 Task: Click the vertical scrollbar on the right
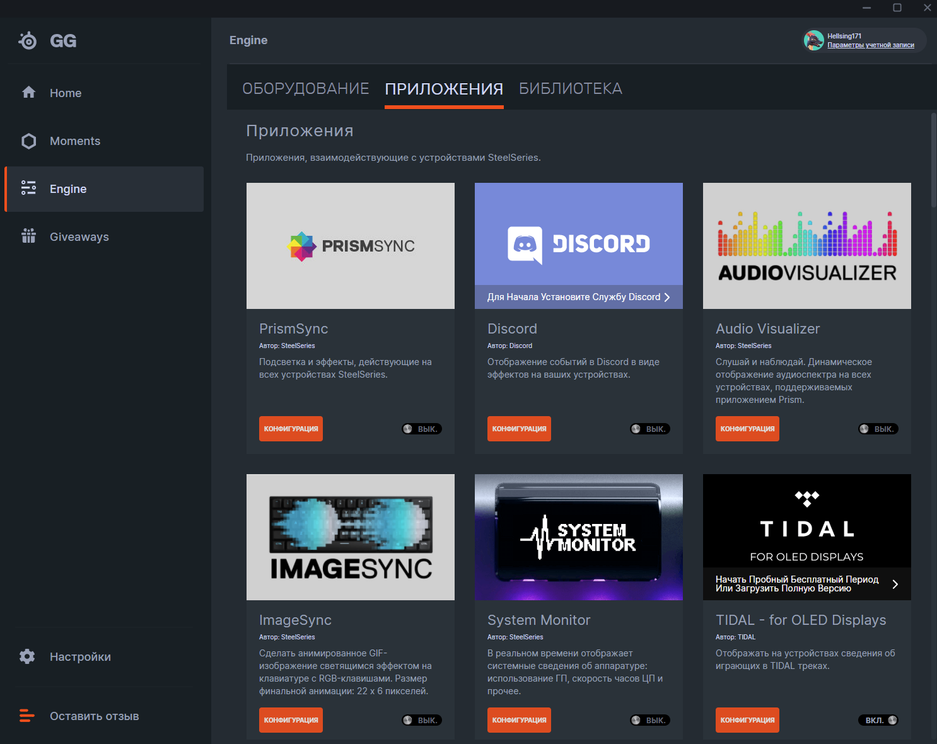pos(933,160)
